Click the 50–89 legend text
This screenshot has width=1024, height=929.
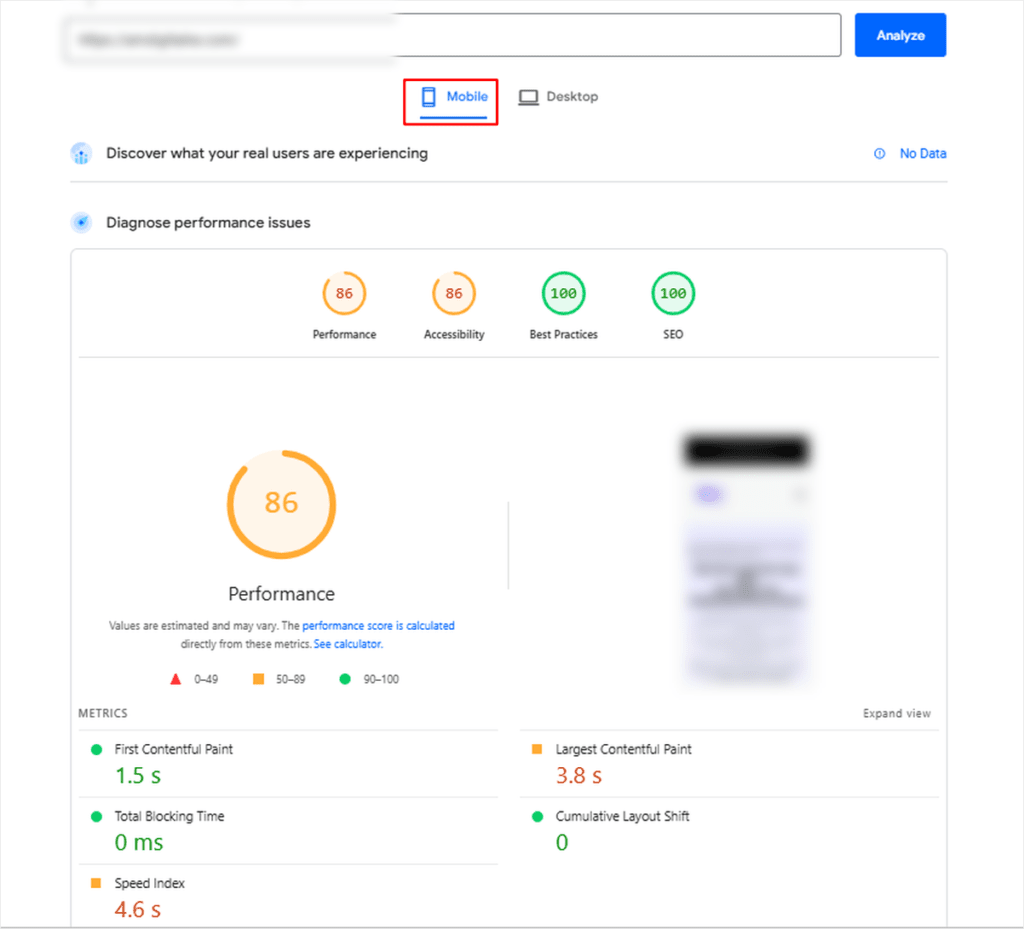click(x=291, y=679)
